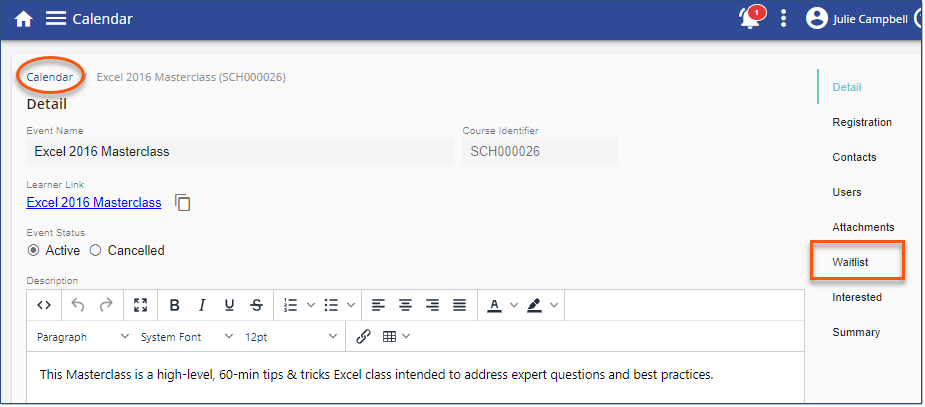Align text right
Image resolution: width=925 pixels, height=407 pixels.
pyautogui.click(x=432, y=305)
